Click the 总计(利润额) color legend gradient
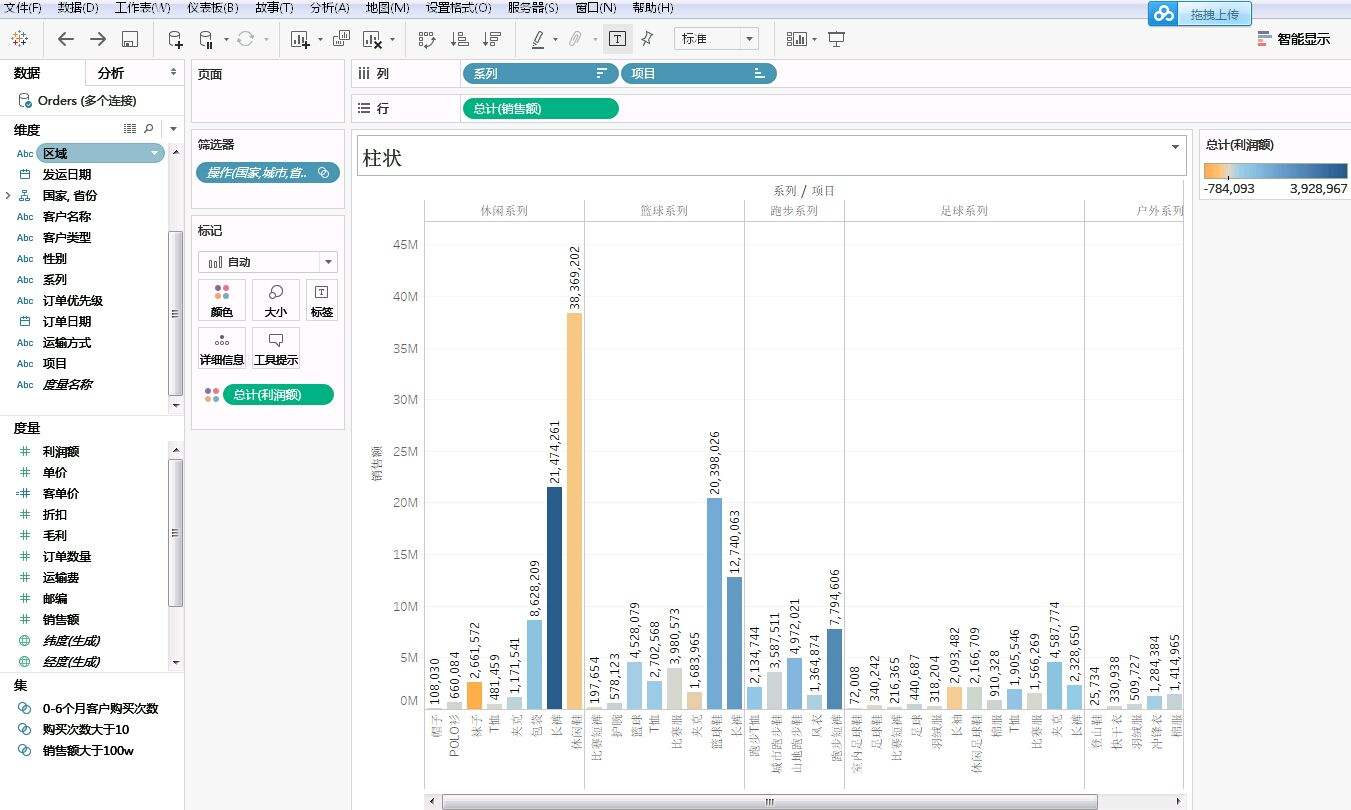 tap(1275, 171)
